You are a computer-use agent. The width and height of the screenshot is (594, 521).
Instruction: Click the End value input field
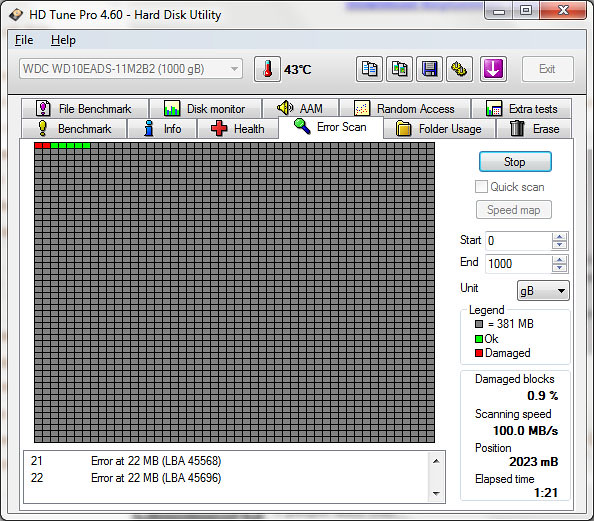point(519,263)
